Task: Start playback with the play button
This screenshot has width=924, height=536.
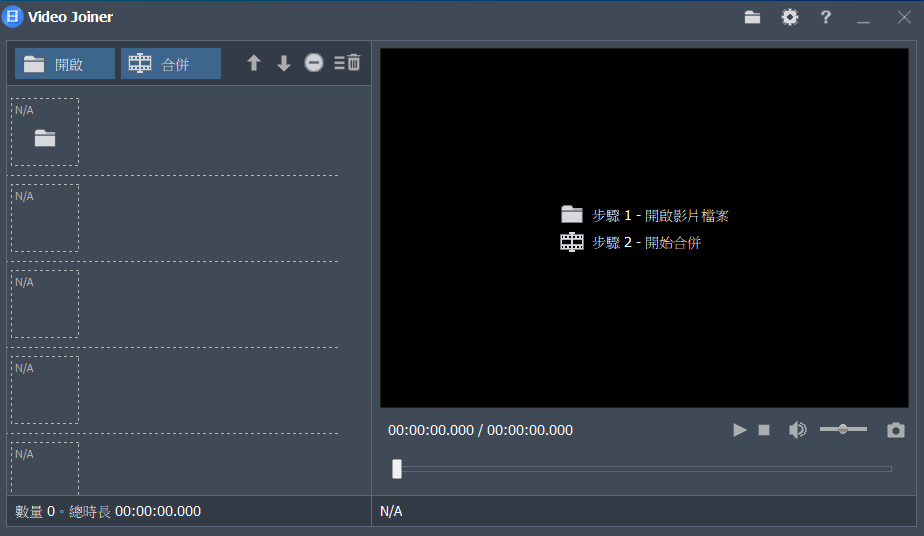Action: tap(740, 431)
